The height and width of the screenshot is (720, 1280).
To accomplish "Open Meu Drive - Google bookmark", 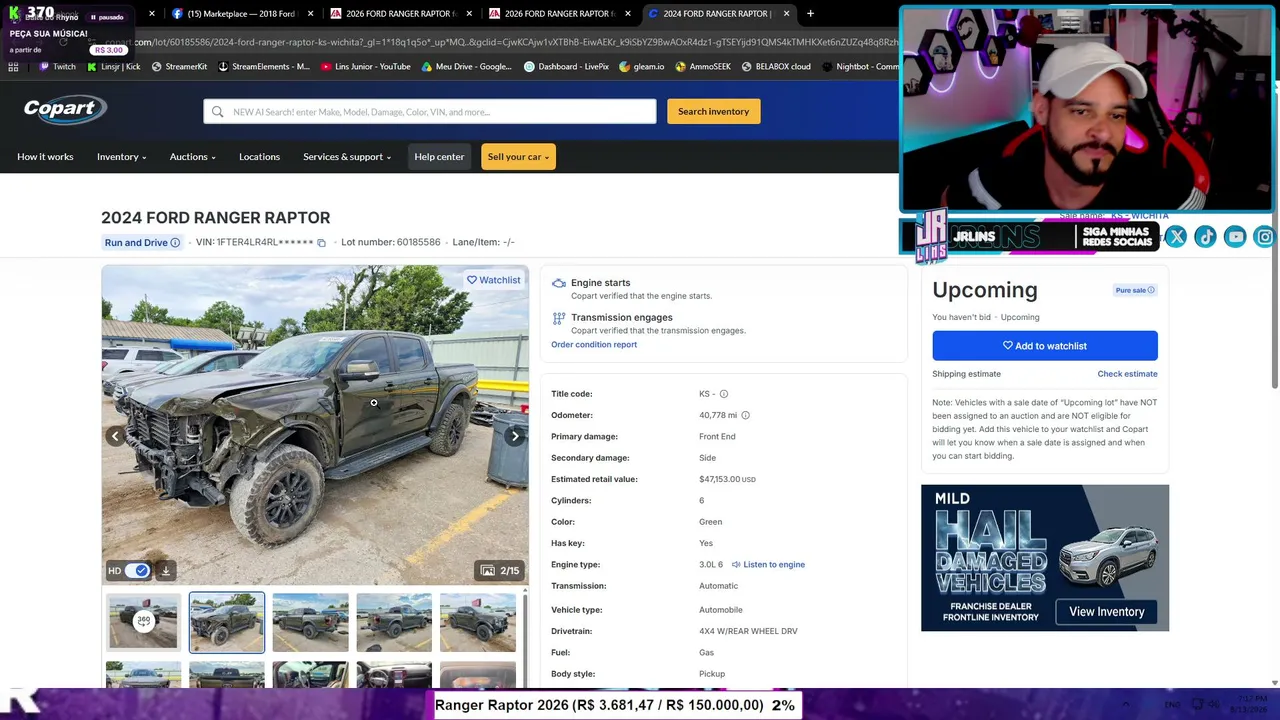I will click(x=466, y=67).
